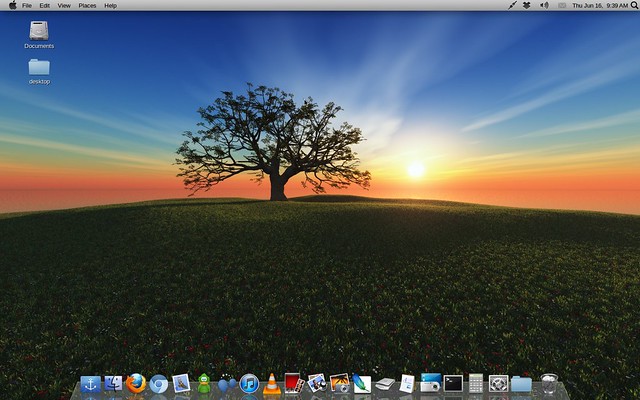Open the desktop folder icon
The height and width of the screenshot is (400, 640).
click(x=39, y=72)
